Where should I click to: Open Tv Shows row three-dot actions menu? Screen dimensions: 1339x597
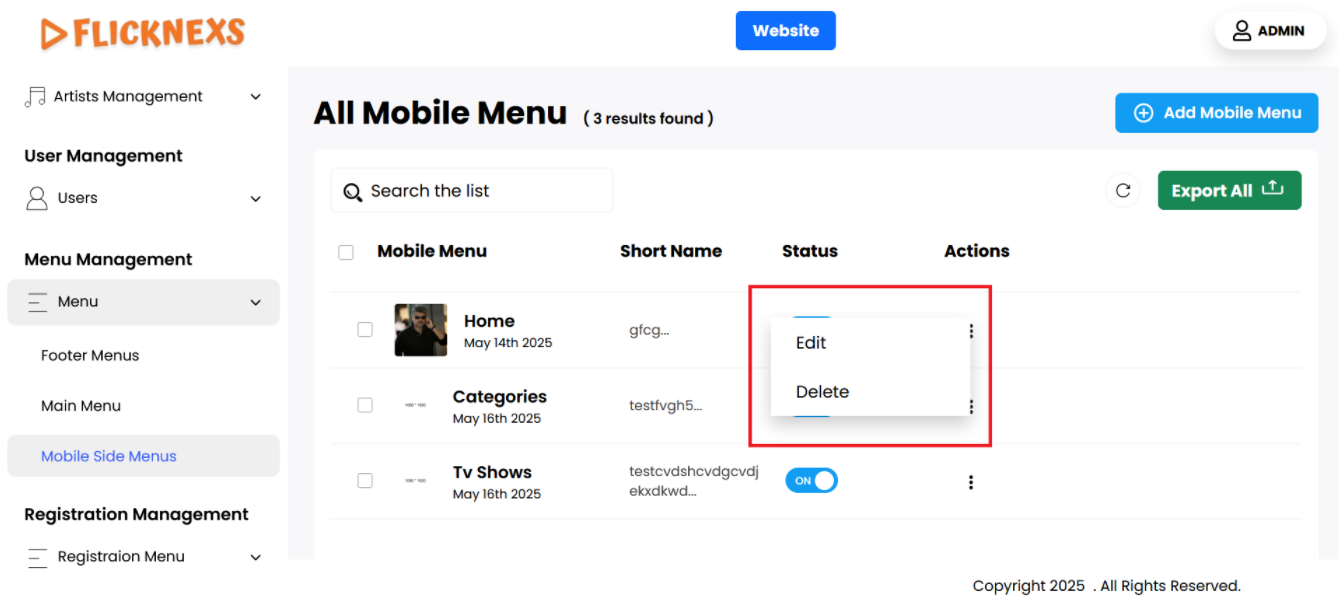point(970,482)
